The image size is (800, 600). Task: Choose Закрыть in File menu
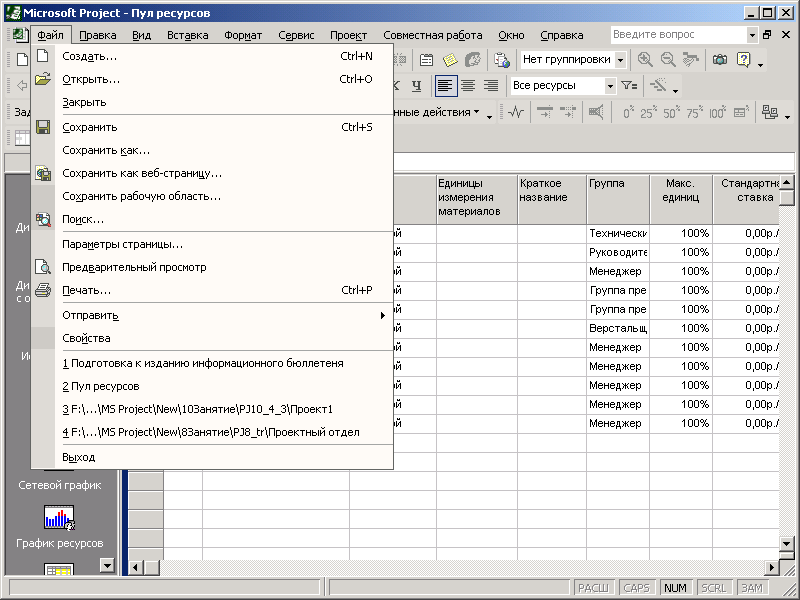coord(212,102)
